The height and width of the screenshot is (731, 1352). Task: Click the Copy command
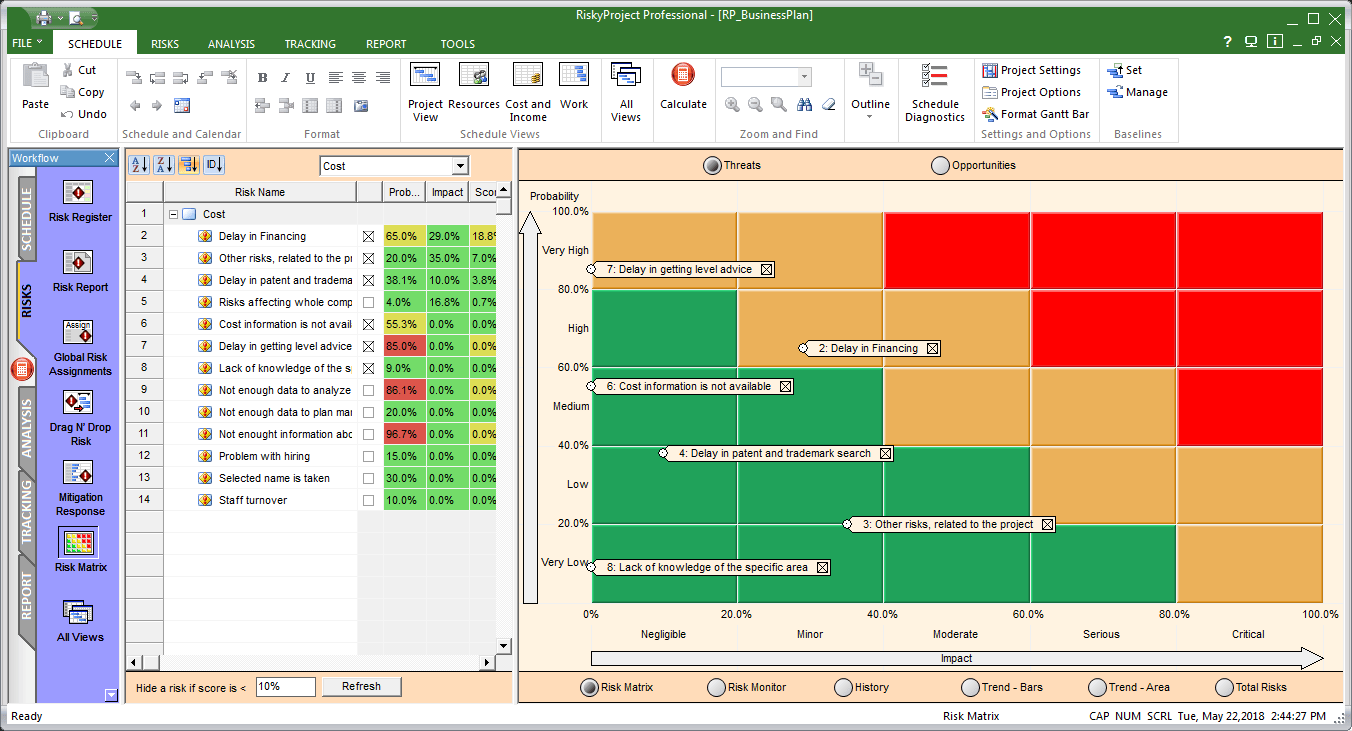pos(82,92)
